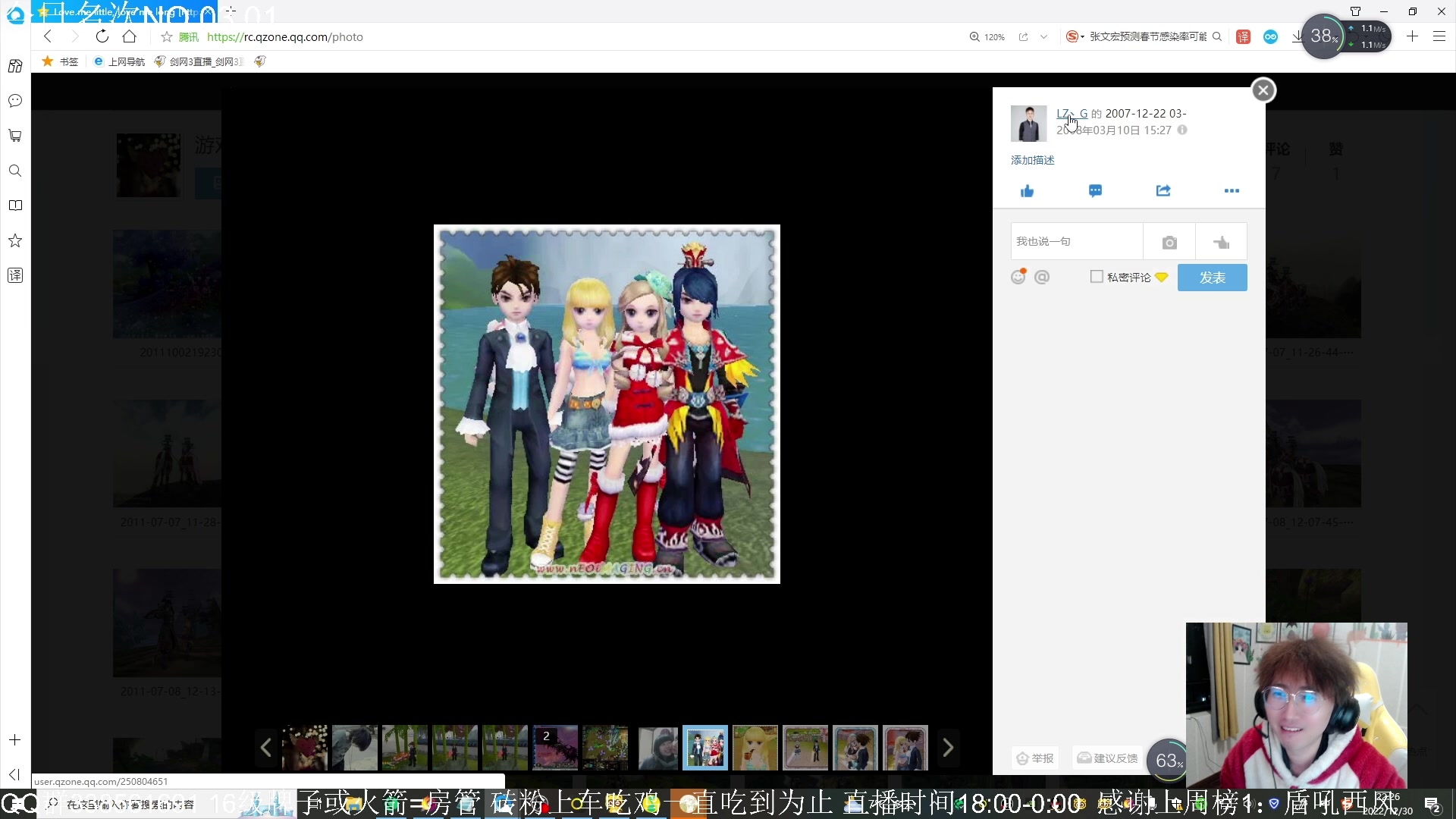Bookmark this page with the star icon
The width and height of the screenshot is (1456, 819).
(167, 36)
